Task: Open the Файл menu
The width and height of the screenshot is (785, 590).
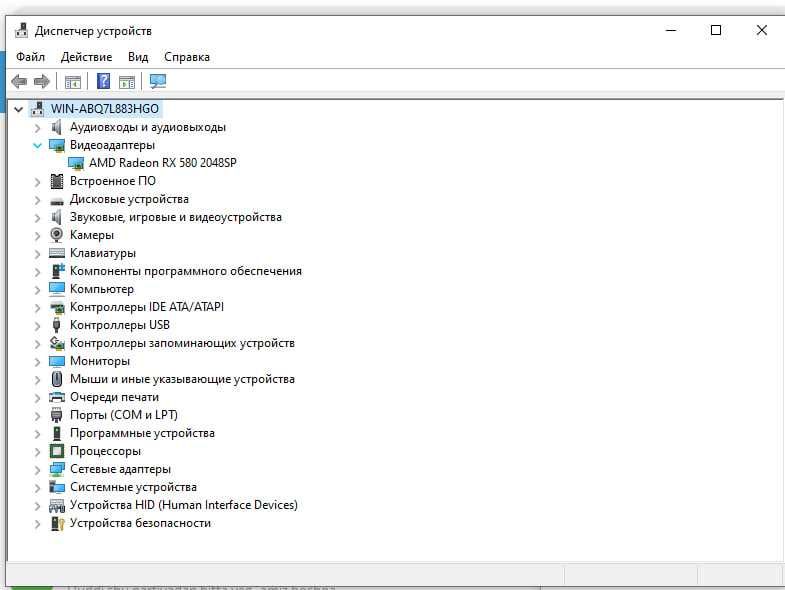Action: click(31, 57)
